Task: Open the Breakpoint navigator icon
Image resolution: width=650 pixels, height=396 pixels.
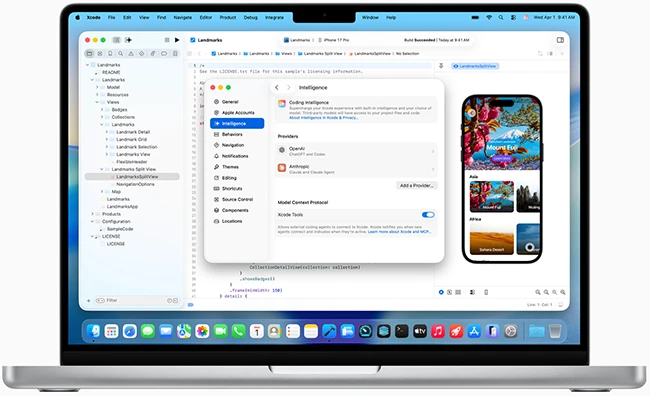Action: pyautogui.click(x=164, y=53)
